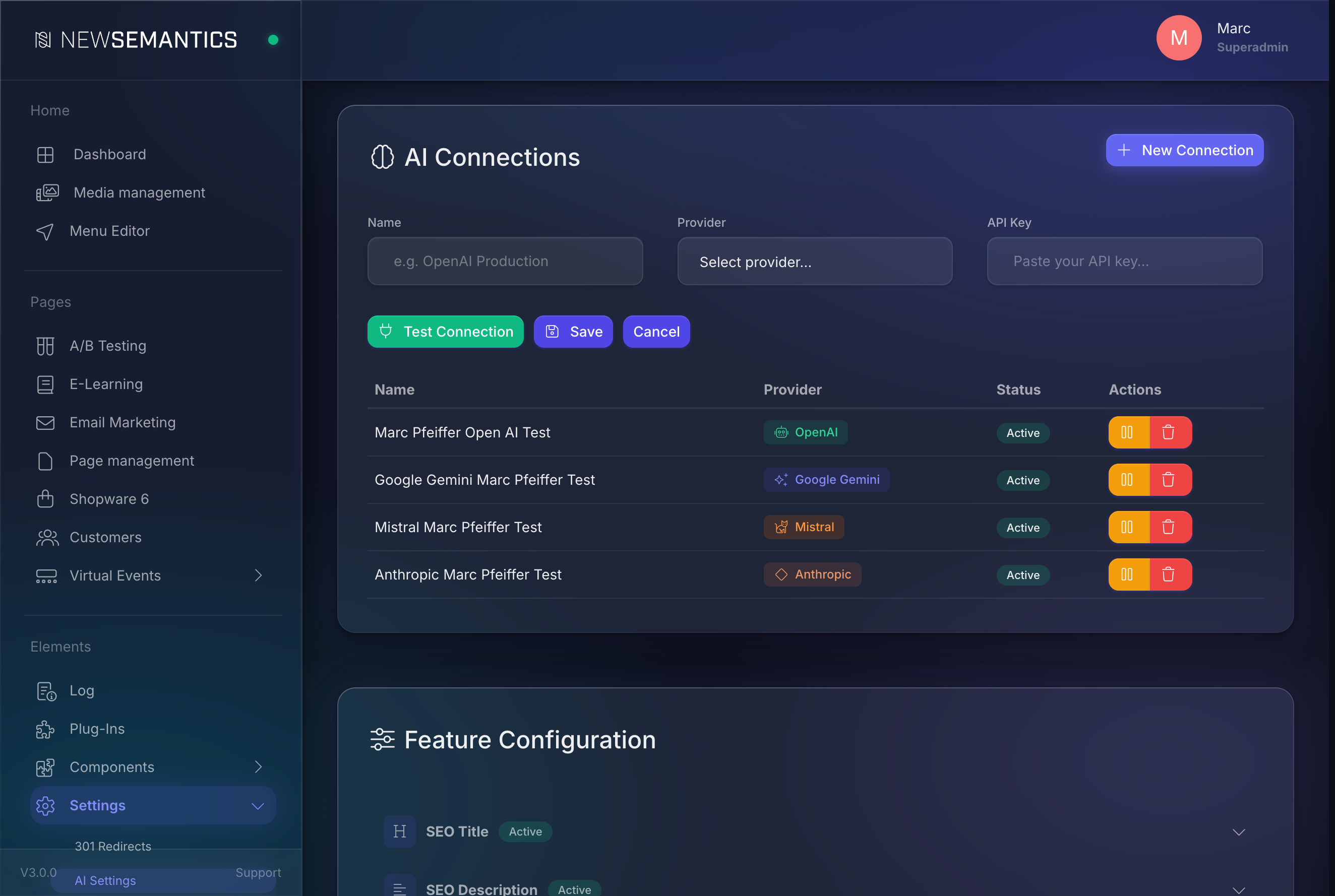
Task: Open the Menu Editor page
Action: (110, 231)
